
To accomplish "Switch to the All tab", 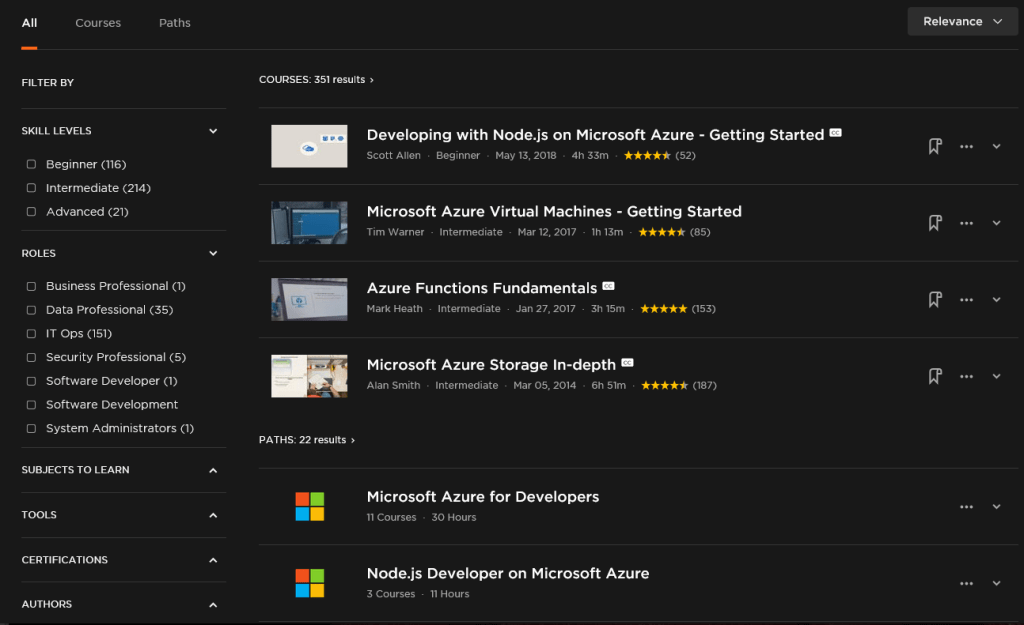I will click(29, 23).
